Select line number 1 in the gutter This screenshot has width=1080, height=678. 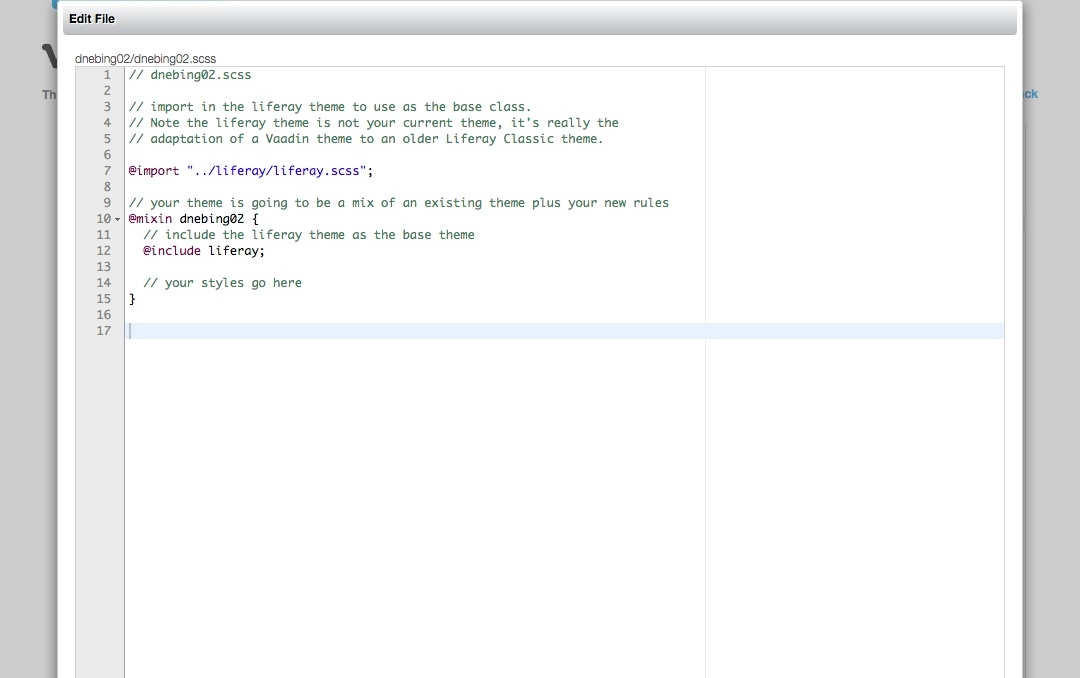(x=106, y=75)
